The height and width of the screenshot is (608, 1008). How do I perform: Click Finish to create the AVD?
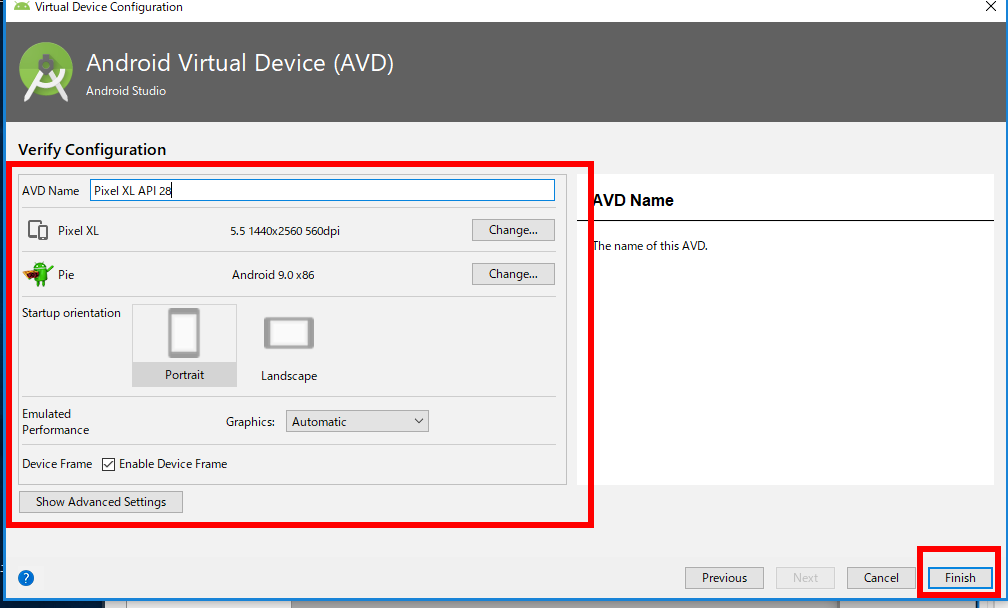click(960, 578)
